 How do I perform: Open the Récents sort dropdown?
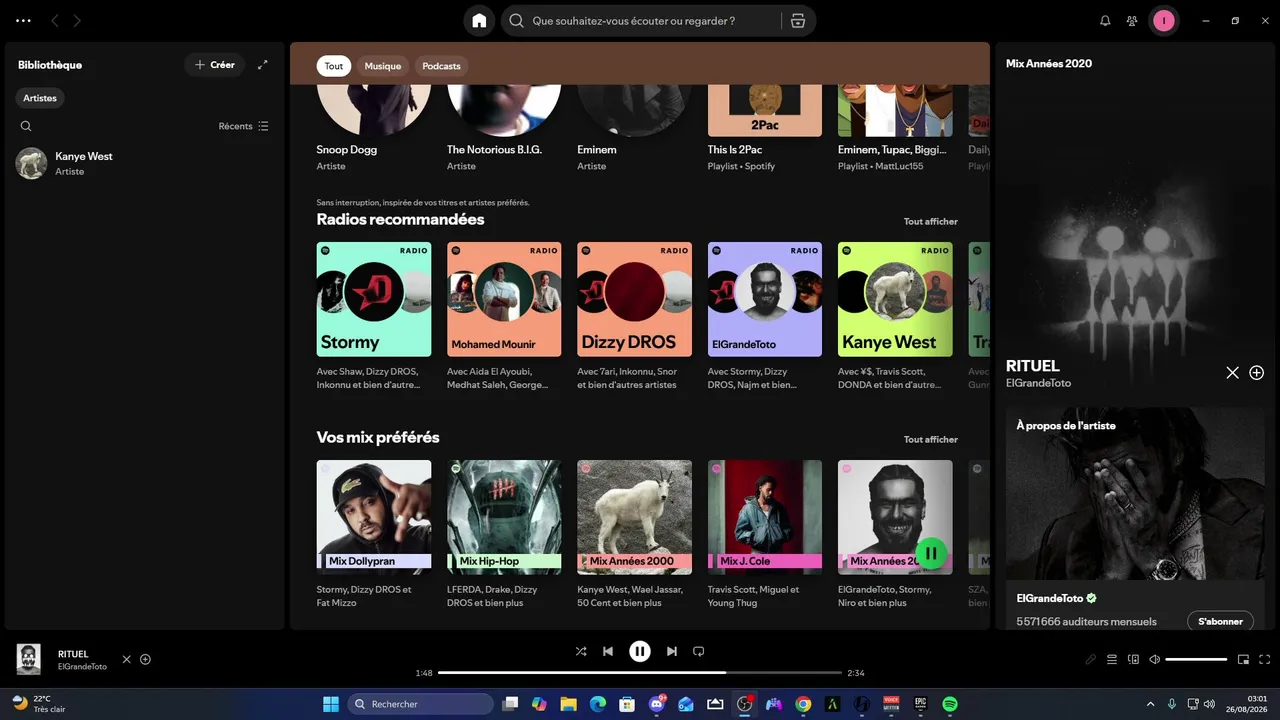pyautogui.click(x=244, y=126)
